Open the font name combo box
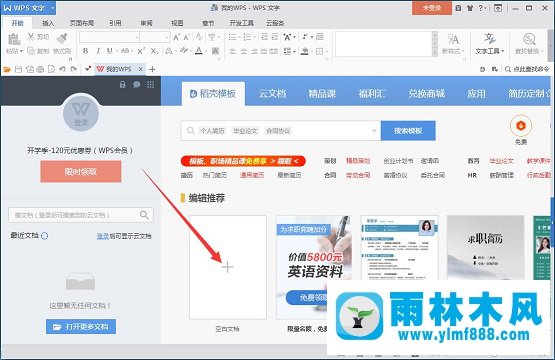Screen dimensions: 555x360 109,37
